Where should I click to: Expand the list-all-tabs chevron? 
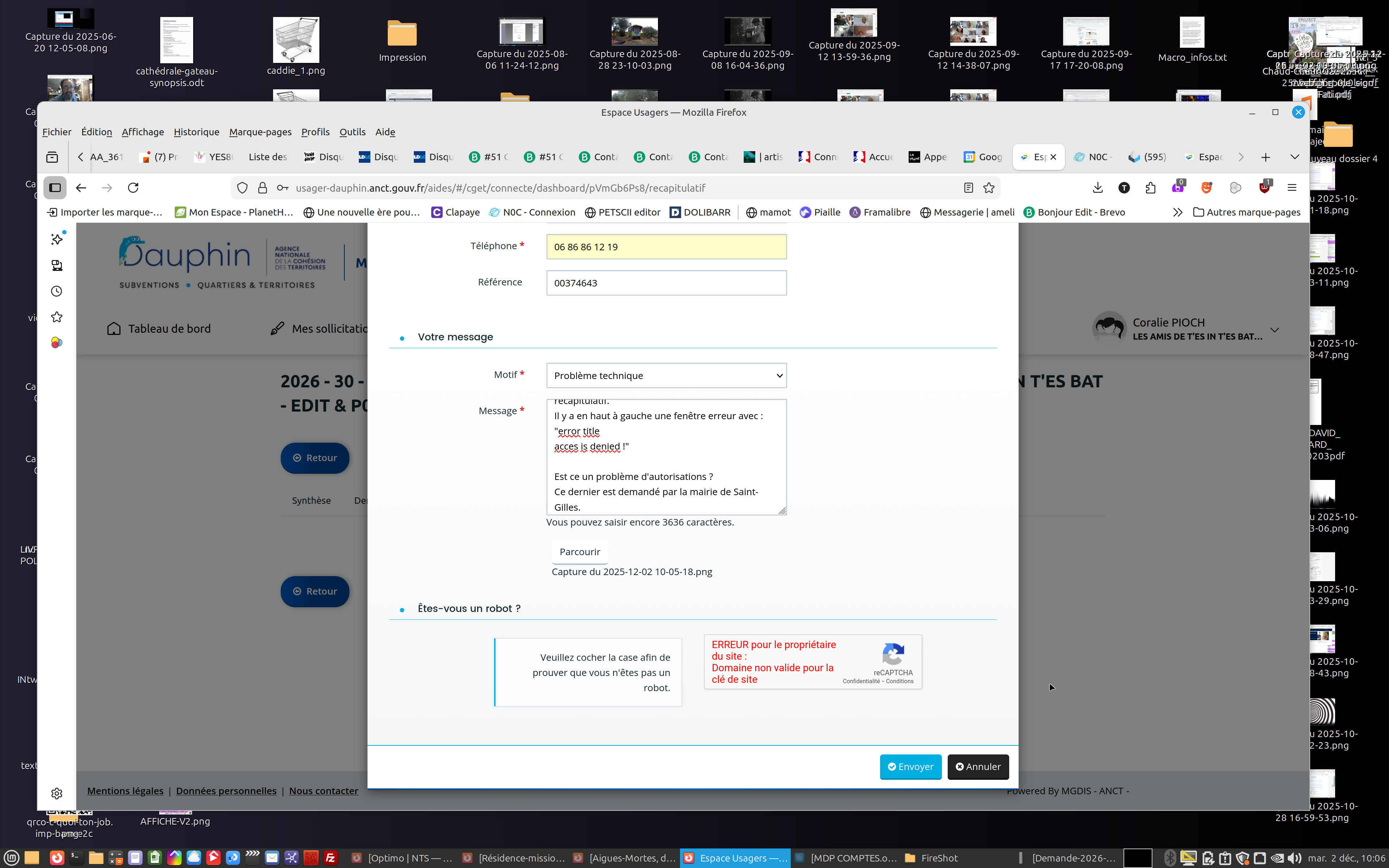pos(1294,157)
